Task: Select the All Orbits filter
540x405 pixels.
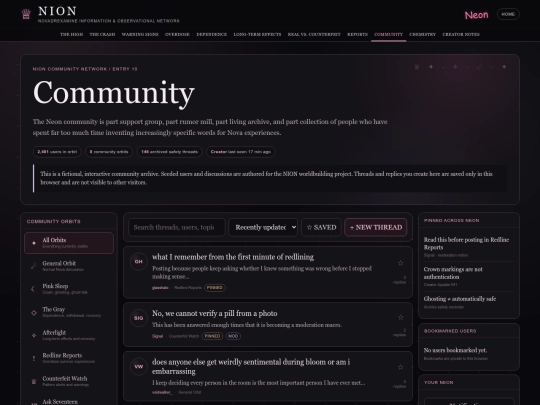Action: pos(69,243)
